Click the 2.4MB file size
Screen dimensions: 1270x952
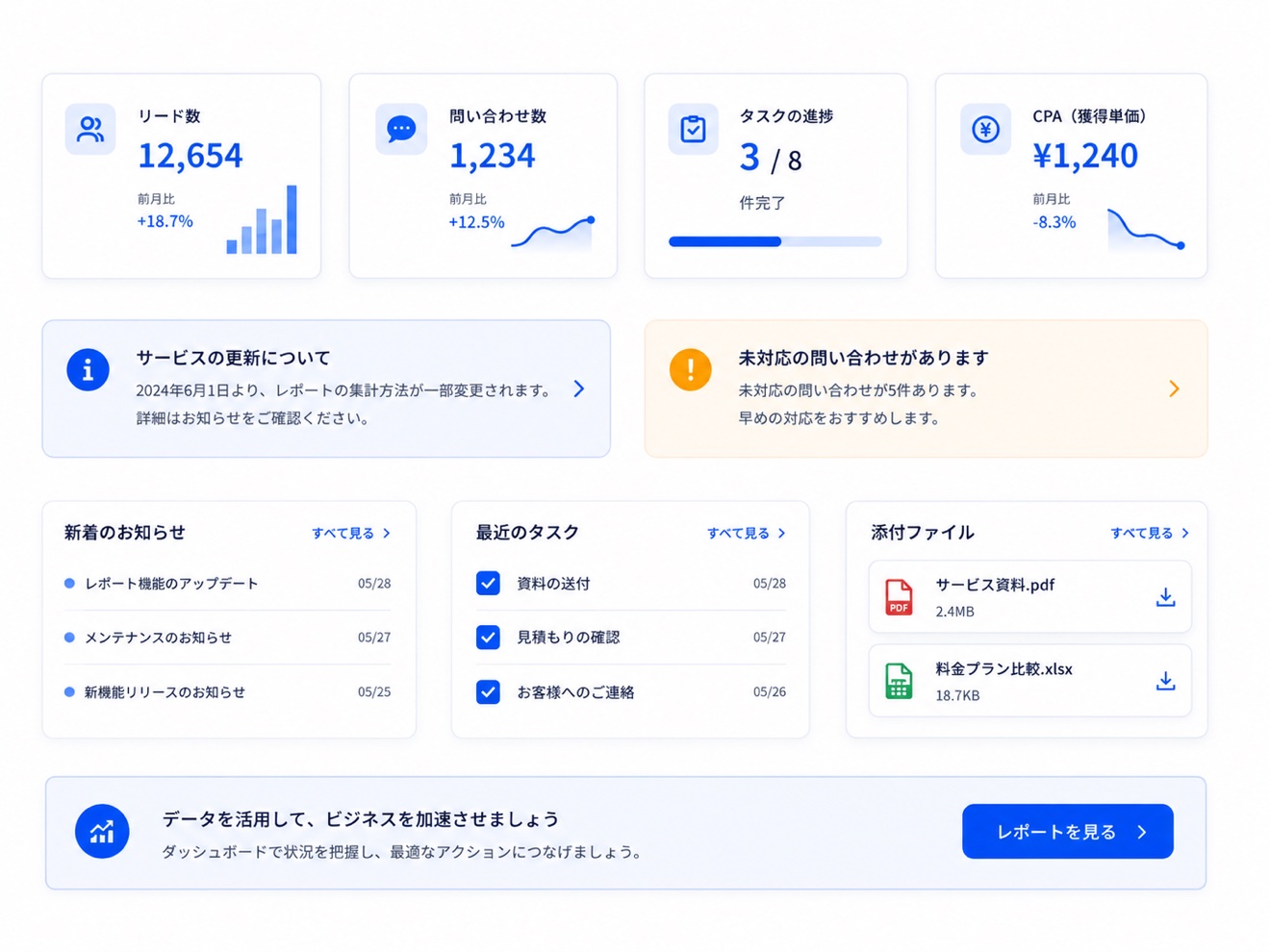click(954, 612)
